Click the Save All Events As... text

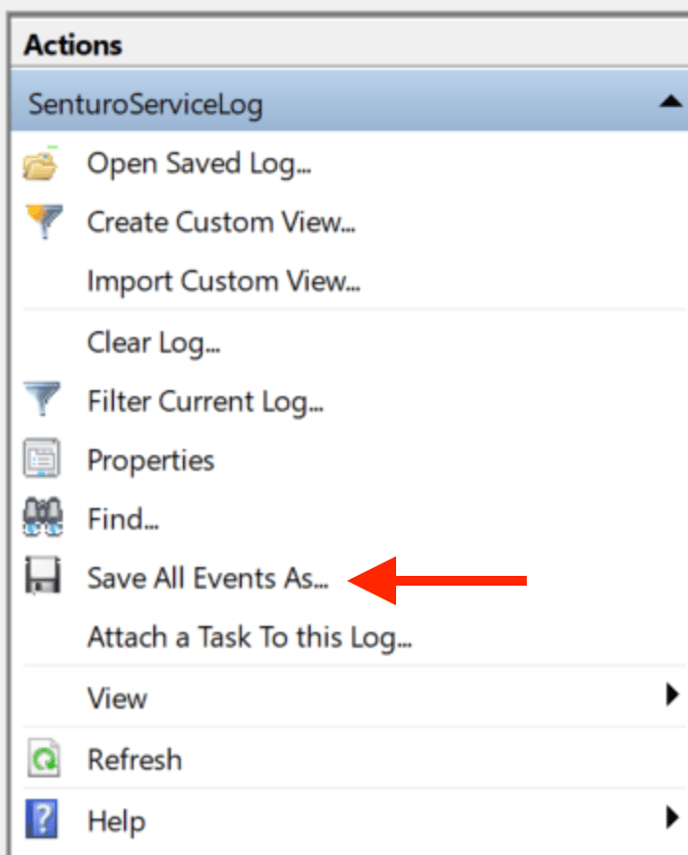pos(208,578)
